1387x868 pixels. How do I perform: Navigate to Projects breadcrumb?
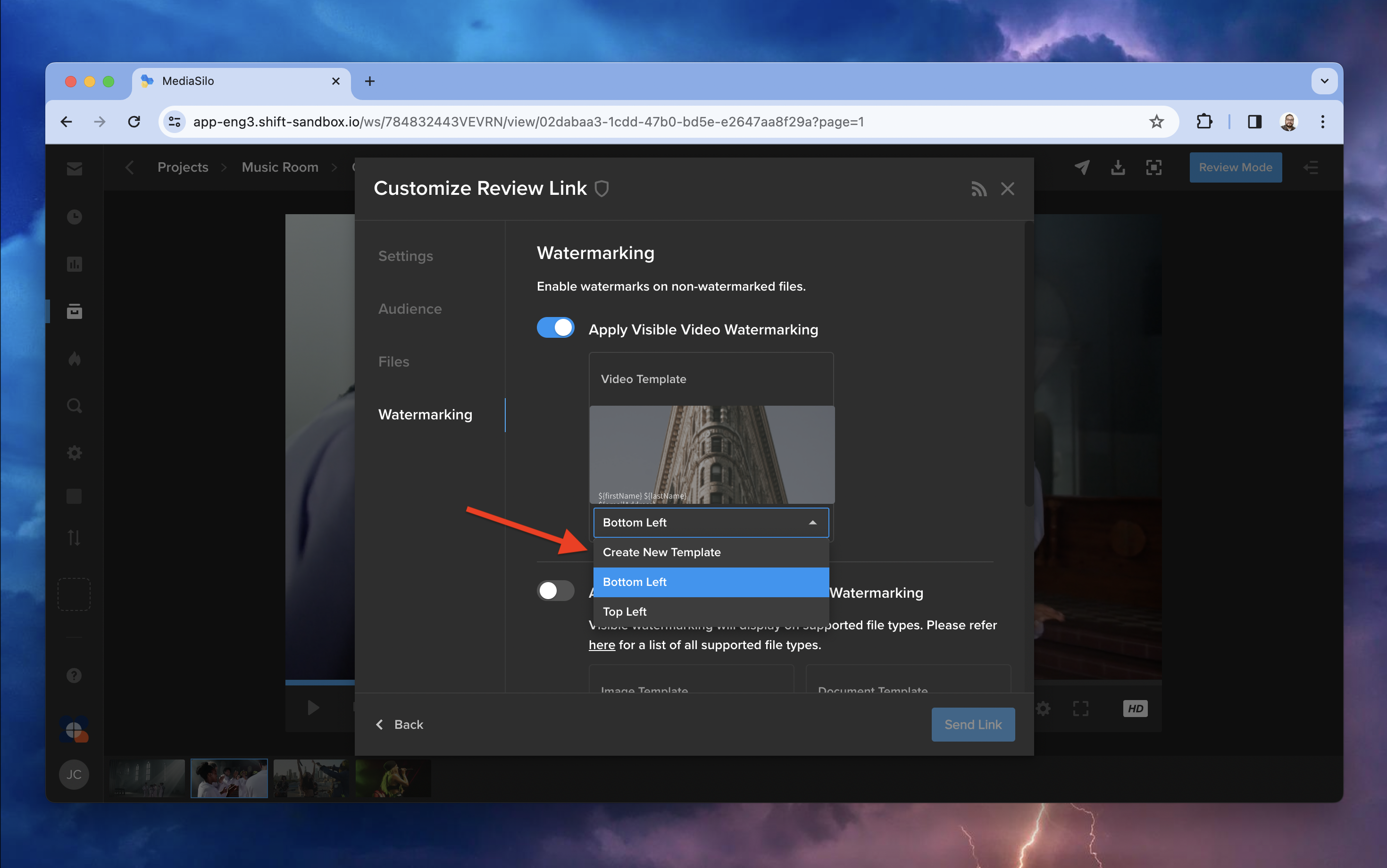pos(183,167)
